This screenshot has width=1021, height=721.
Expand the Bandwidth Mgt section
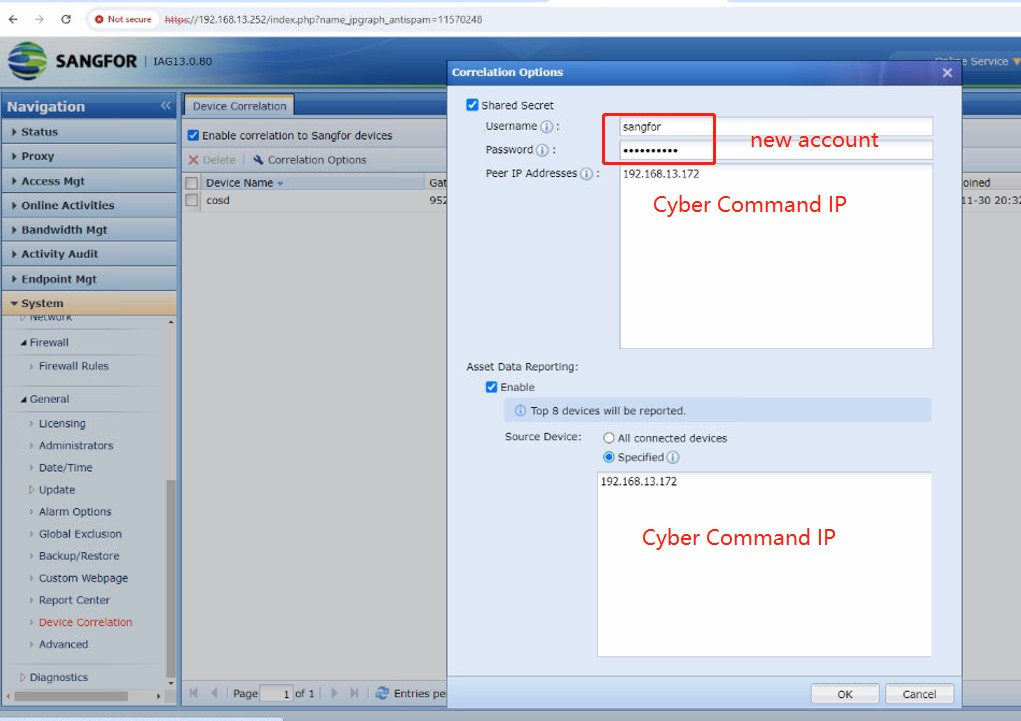coord(89,230)
